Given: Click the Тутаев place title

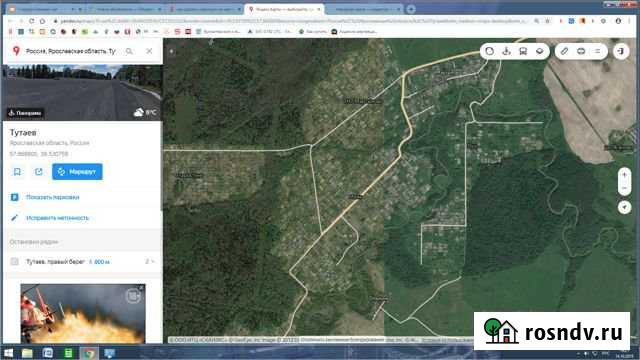Looking at the screenshot, I should (23, 133).
